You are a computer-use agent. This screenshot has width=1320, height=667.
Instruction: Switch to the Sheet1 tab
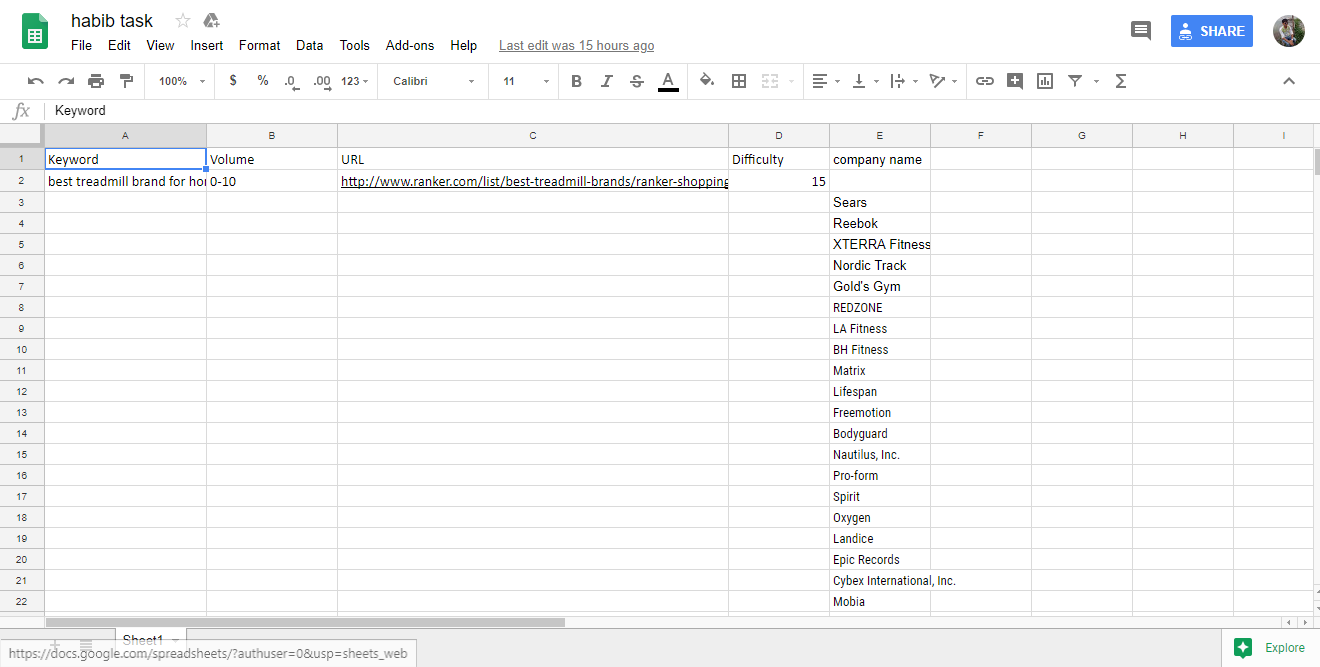point(145,640)
